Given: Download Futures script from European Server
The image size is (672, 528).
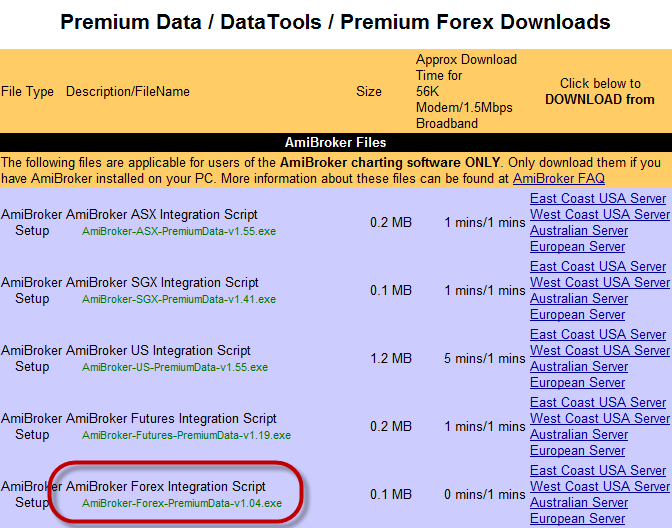Looking at the screenshot, I should pyautogui.click(x=577, y=450).
